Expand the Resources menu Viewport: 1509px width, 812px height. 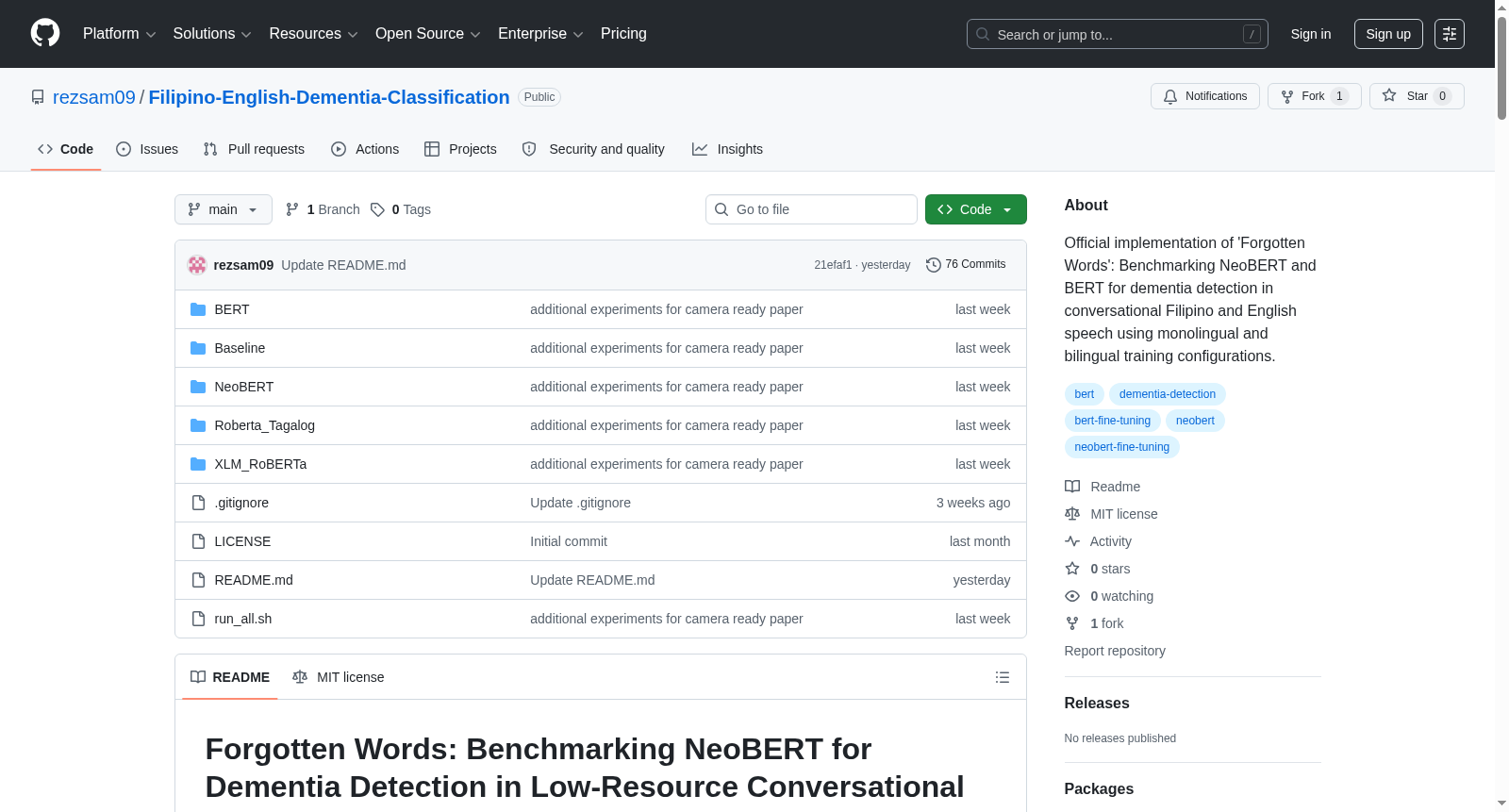point(313,33)
